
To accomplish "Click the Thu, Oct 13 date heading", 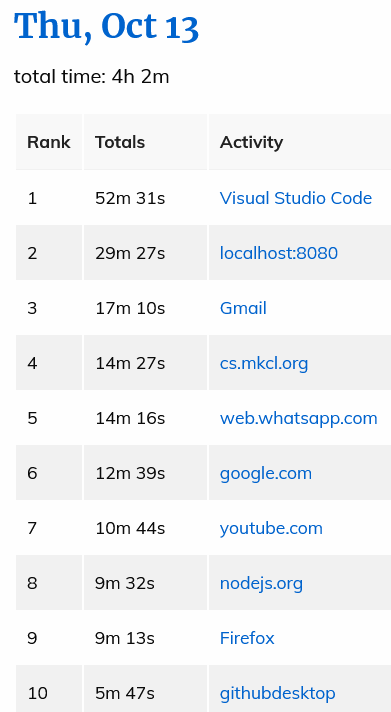I will (106, 27).
